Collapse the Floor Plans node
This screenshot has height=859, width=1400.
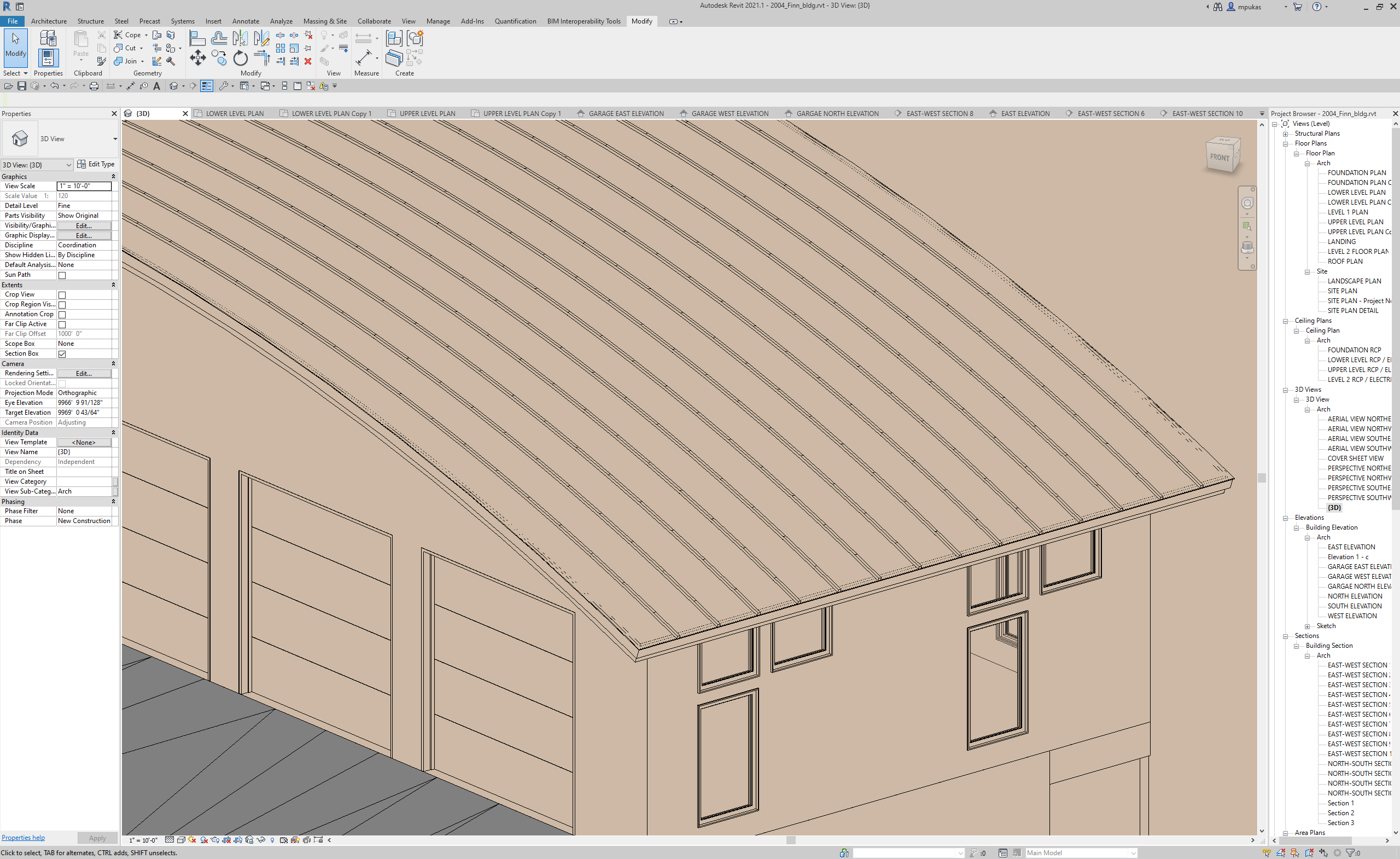tap(1286, 143)
